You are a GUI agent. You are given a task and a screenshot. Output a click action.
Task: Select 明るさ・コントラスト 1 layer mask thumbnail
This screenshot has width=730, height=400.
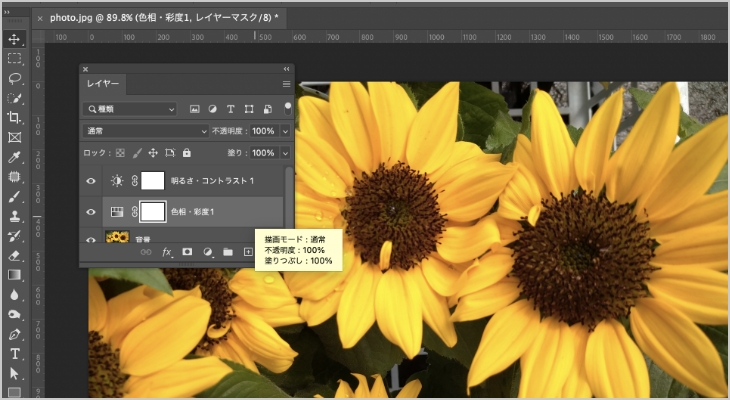pyautogui.click(x=153, y=181)
